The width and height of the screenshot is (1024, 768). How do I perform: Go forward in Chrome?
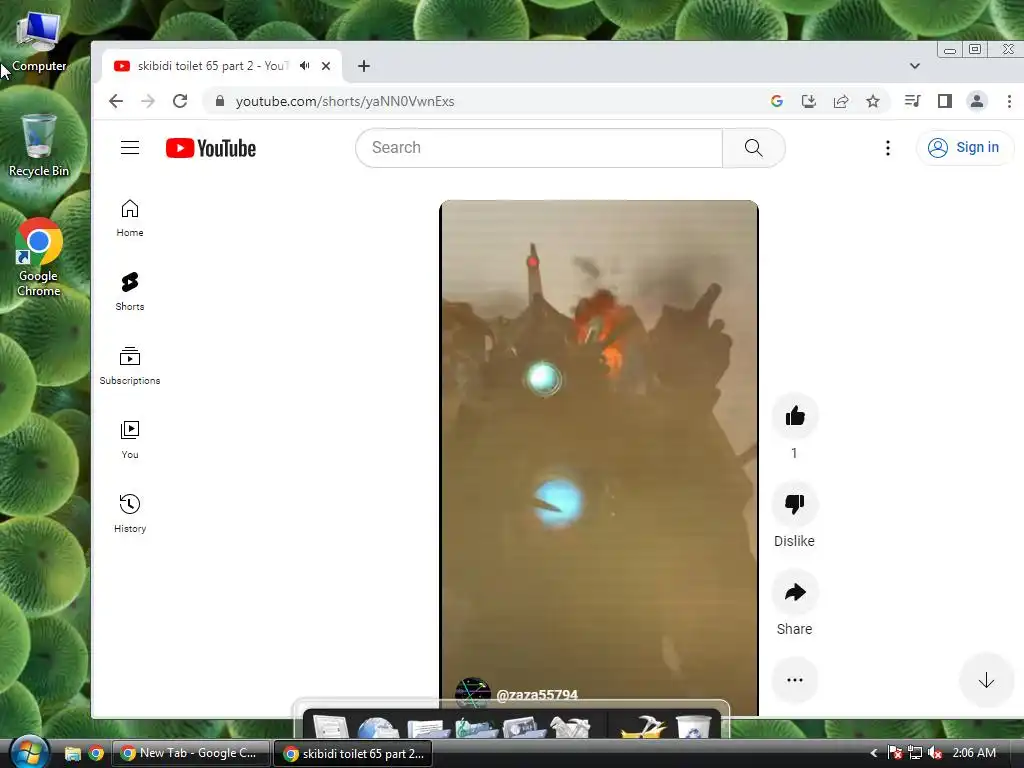(x=148, y=101)
